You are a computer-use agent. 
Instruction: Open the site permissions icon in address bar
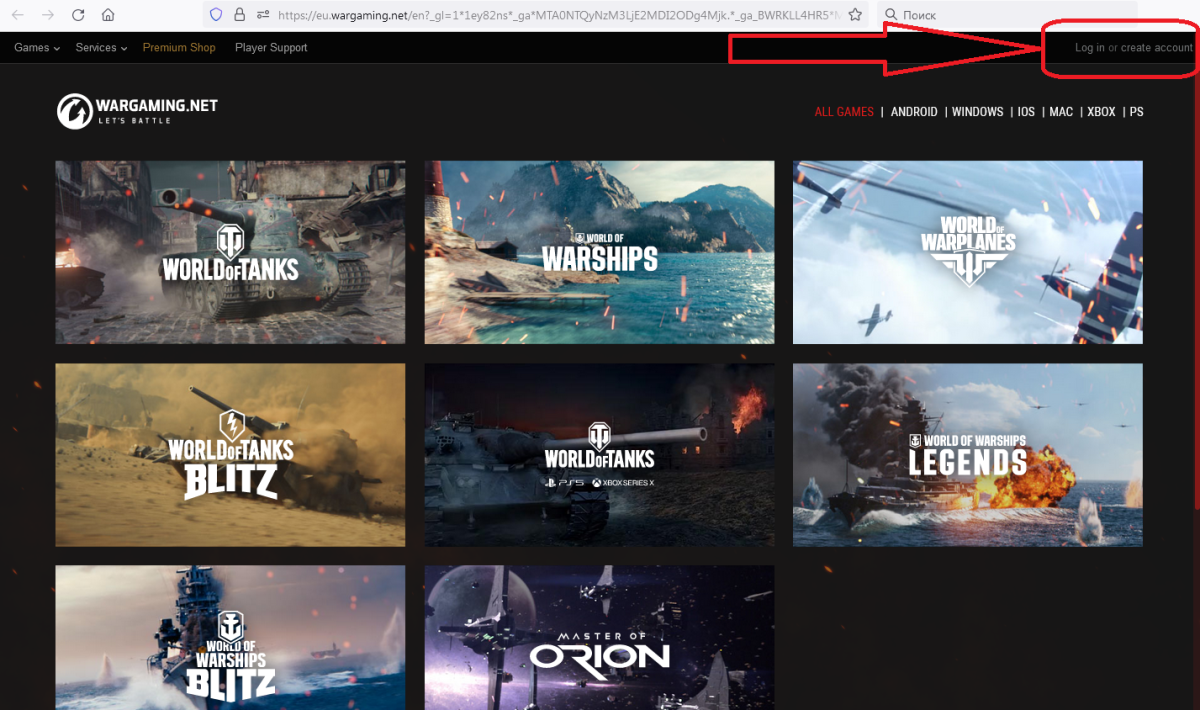(x=263, y=15)
